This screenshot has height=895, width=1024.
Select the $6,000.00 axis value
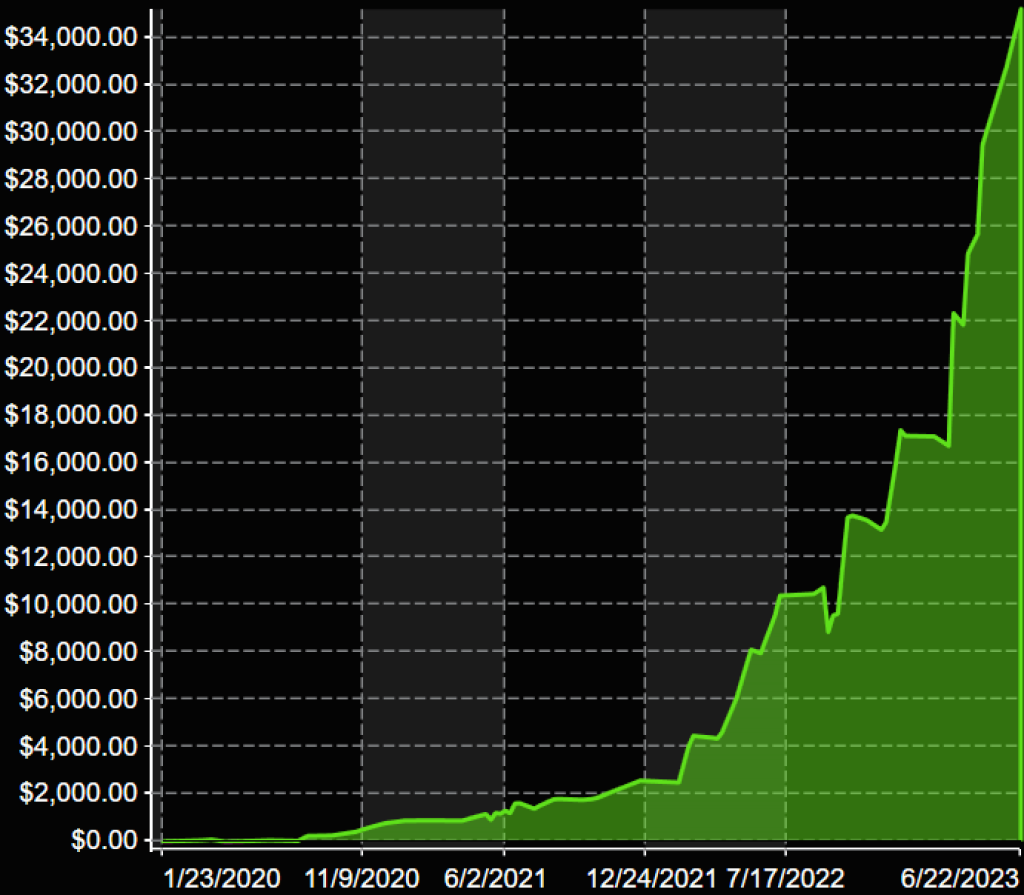coord(76,699)
